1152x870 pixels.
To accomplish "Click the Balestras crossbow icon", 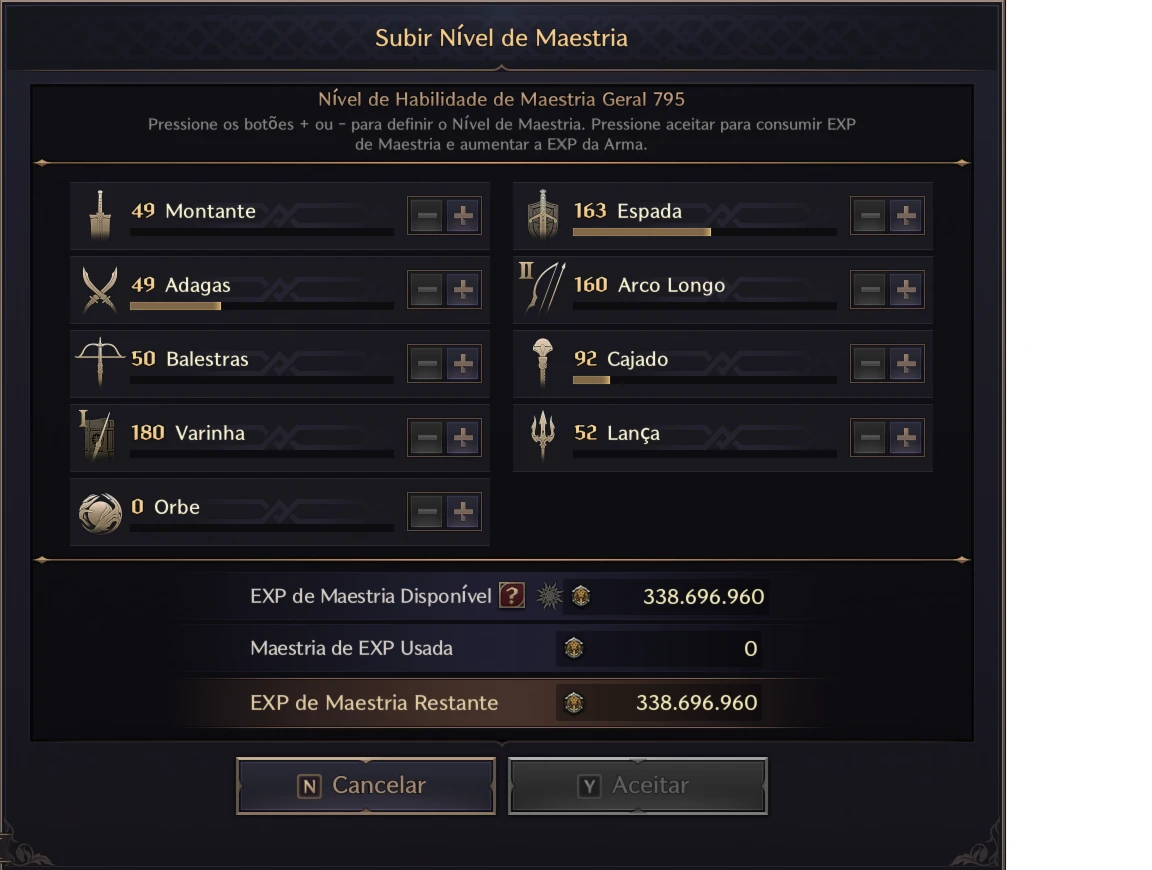I will [x=100, y=362].
